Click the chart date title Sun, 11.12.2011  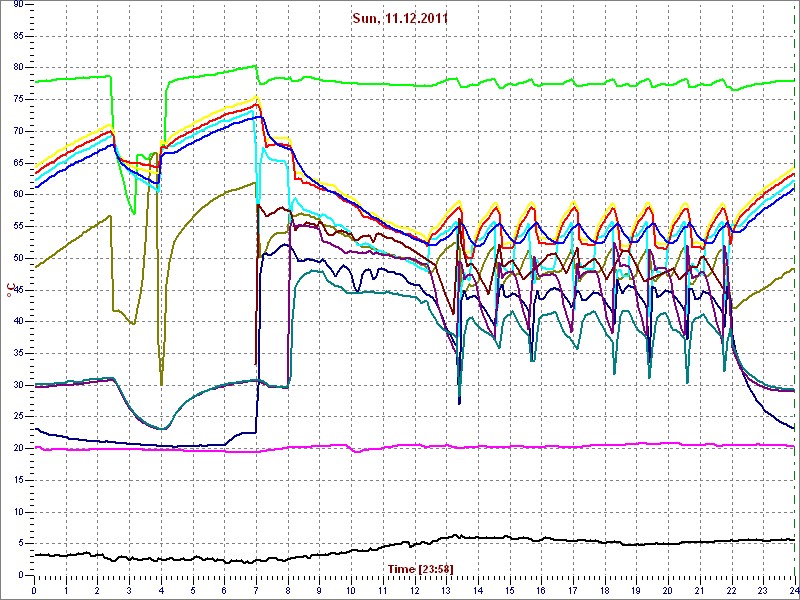400,19
